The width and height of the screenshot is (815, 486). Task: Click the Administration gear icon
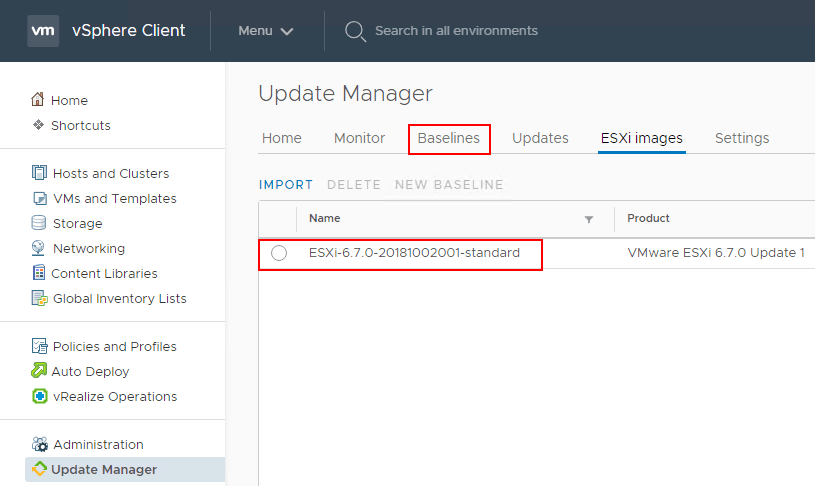pos(40,444)
